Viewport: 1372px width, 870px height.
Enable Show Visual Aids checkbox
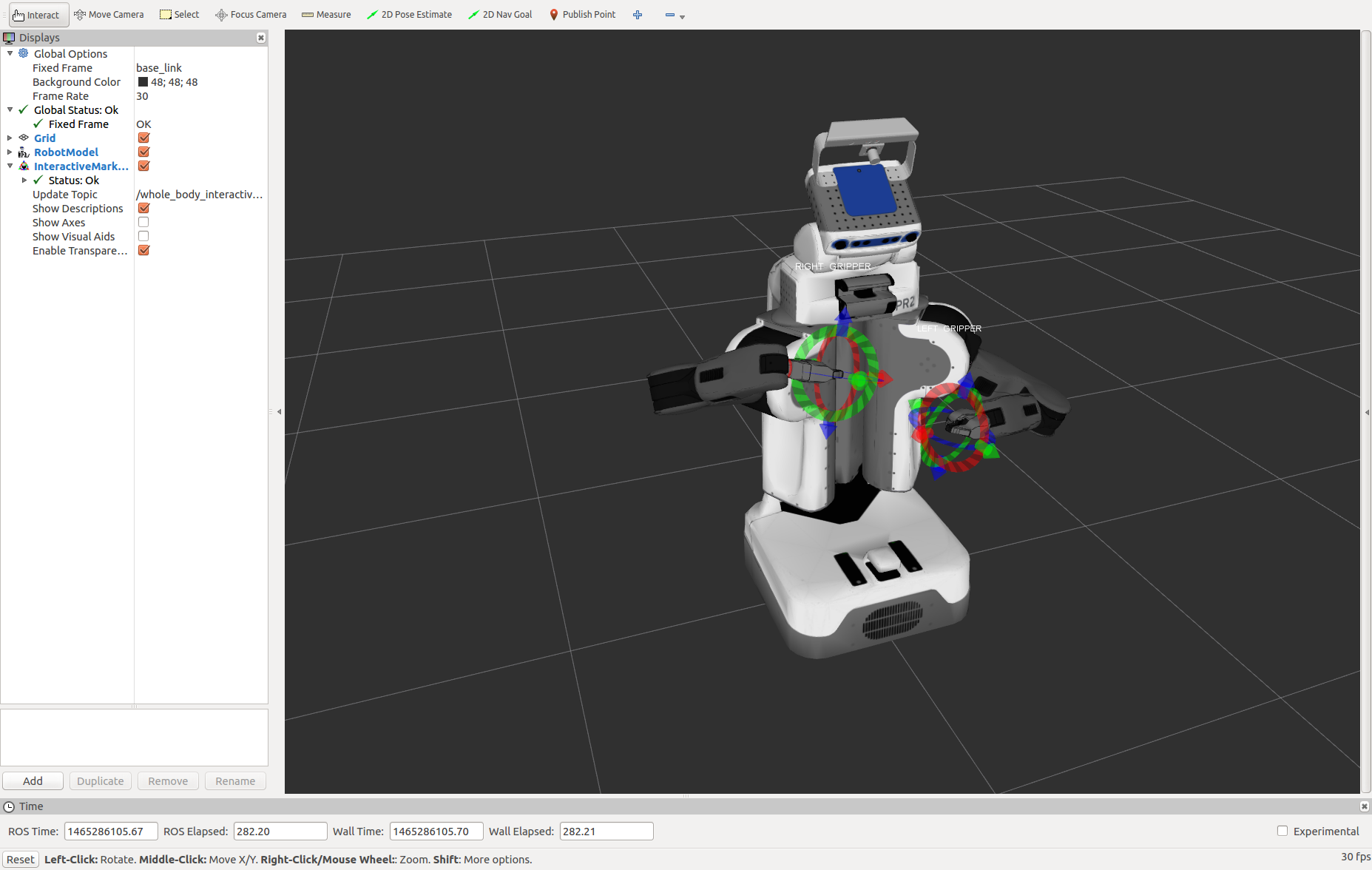143,236
